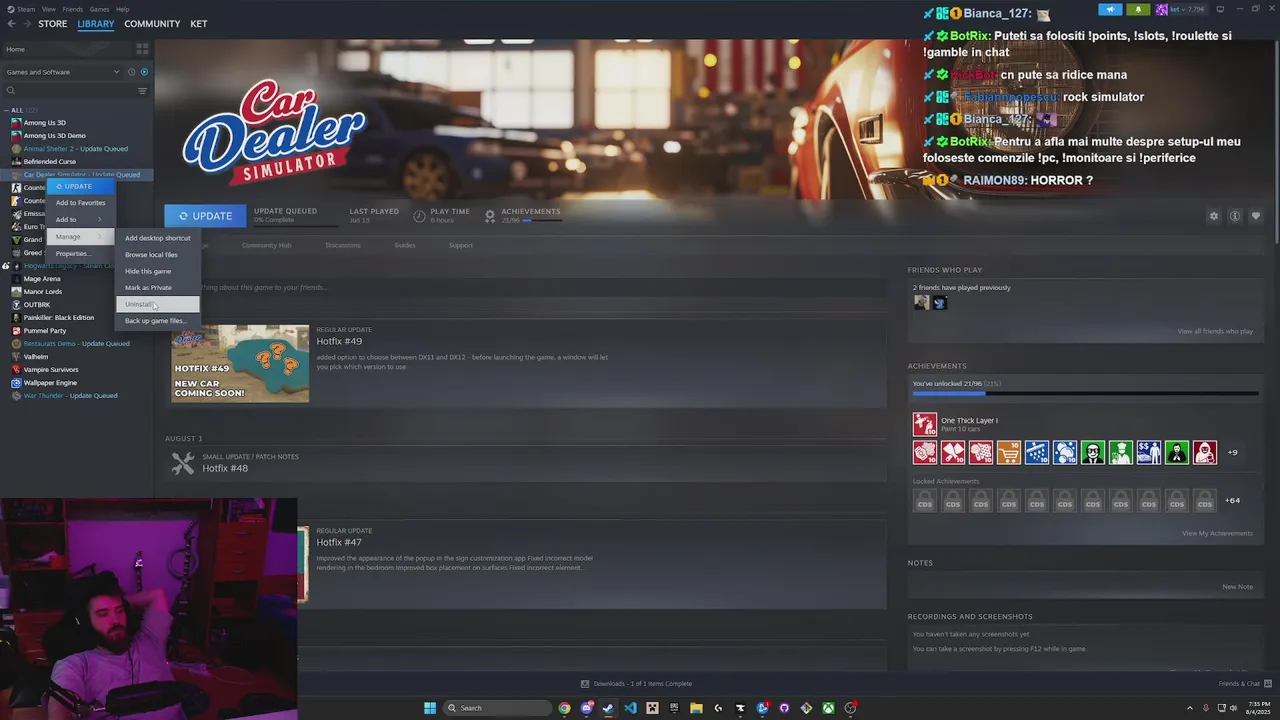Open View My Achievements link
This screenshot has height=720, width=1280.
click(x=1217, y=533)
